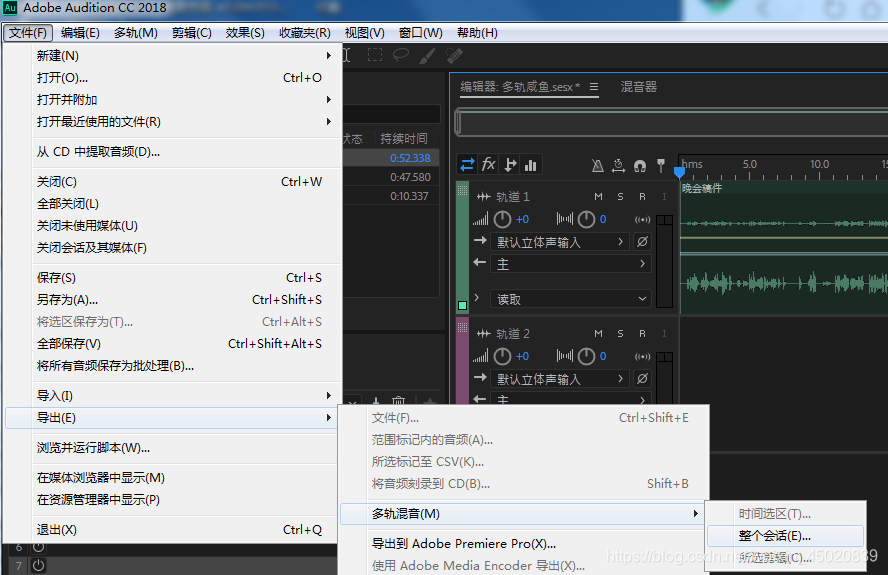This screenshot has height=575, width=888.
Task: Solo Track 1 with S button
Action: pyautogui.click(x=620, y=197)
